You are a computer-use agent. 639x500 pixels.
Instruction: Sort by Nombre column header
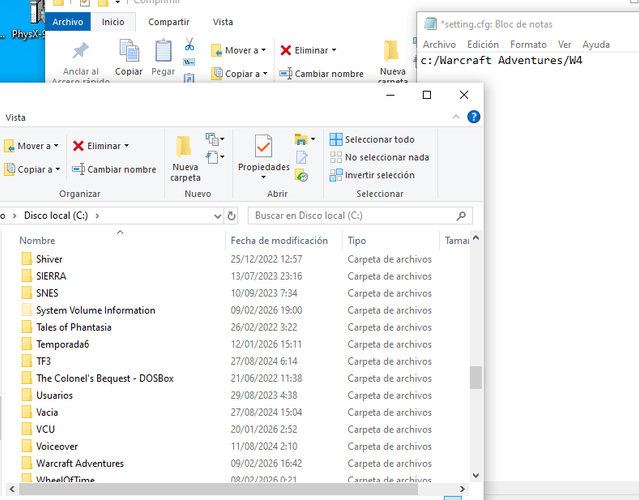point(37,240)
